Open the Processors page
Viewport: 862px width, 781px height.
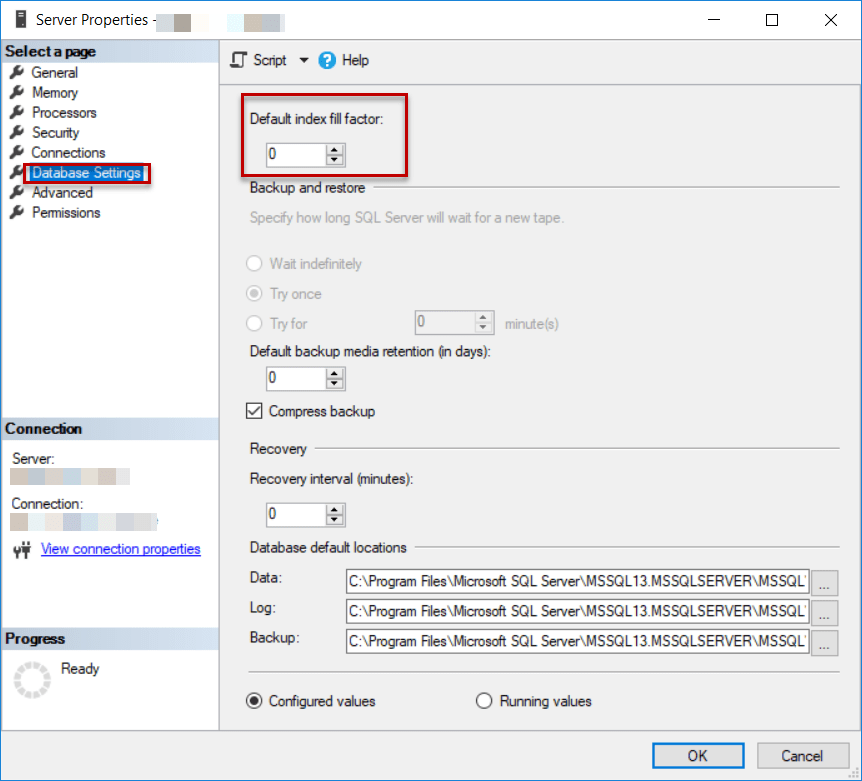pos(64,113)
